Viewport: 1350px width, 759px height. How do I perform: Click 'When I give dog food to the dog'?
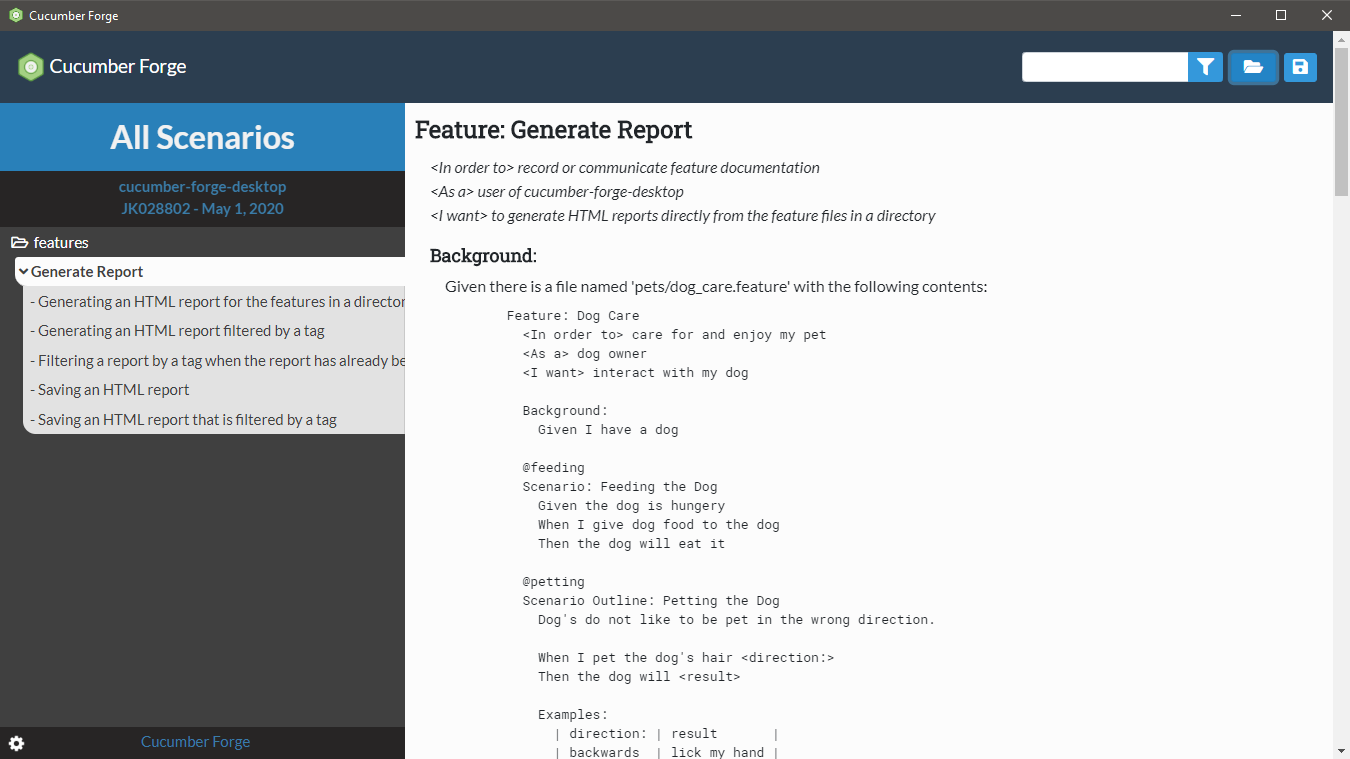(x=659, y=525)
